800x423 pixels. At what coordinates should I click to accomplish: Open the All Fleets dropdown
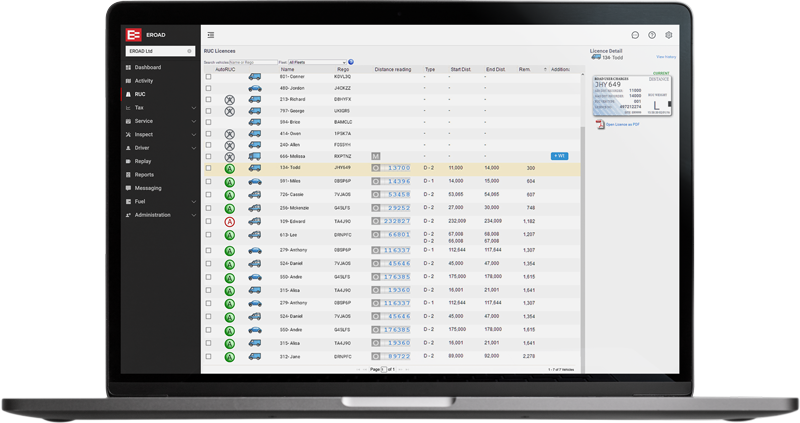point(316,62)
